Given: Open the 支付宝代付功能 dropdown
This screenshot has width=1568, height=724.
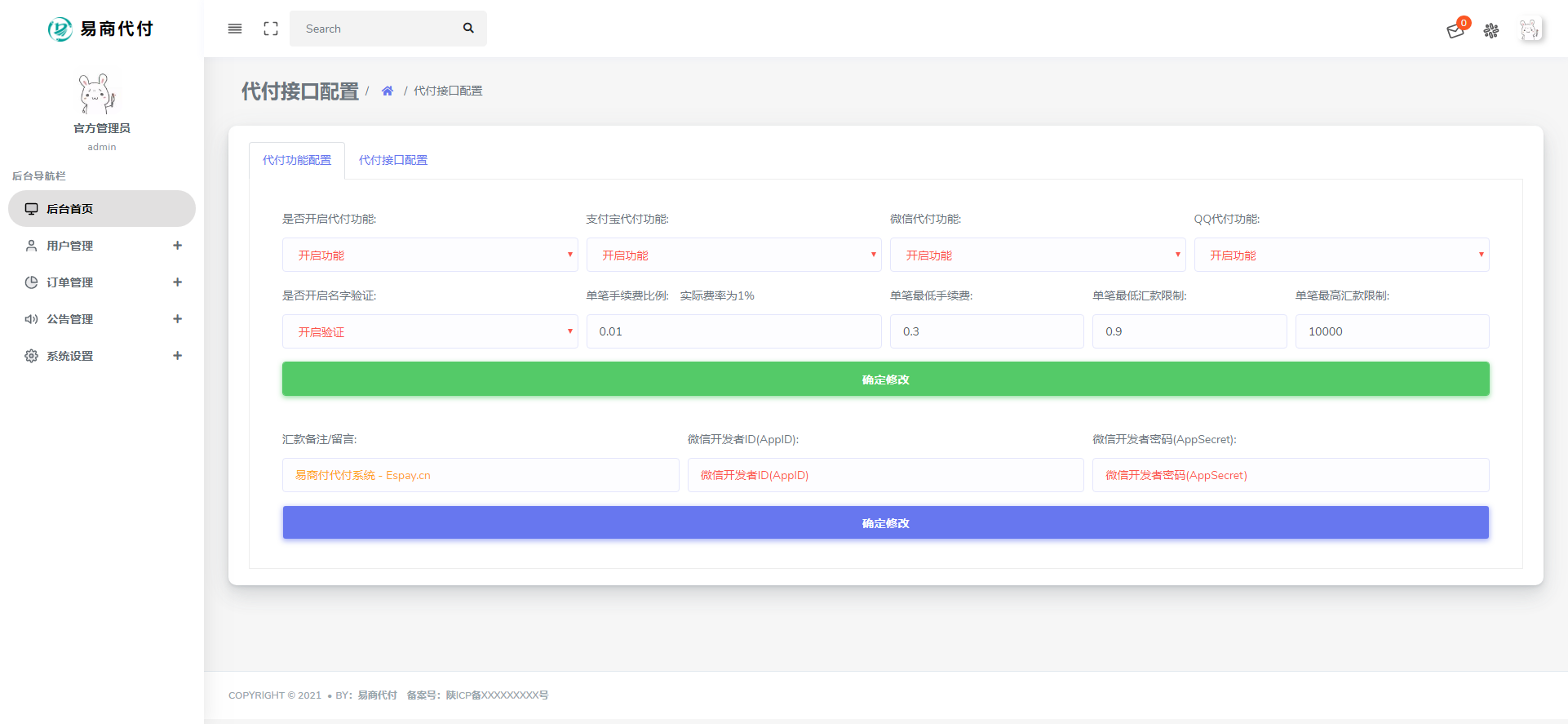Looking at the screenshot, I should (733, 255).
